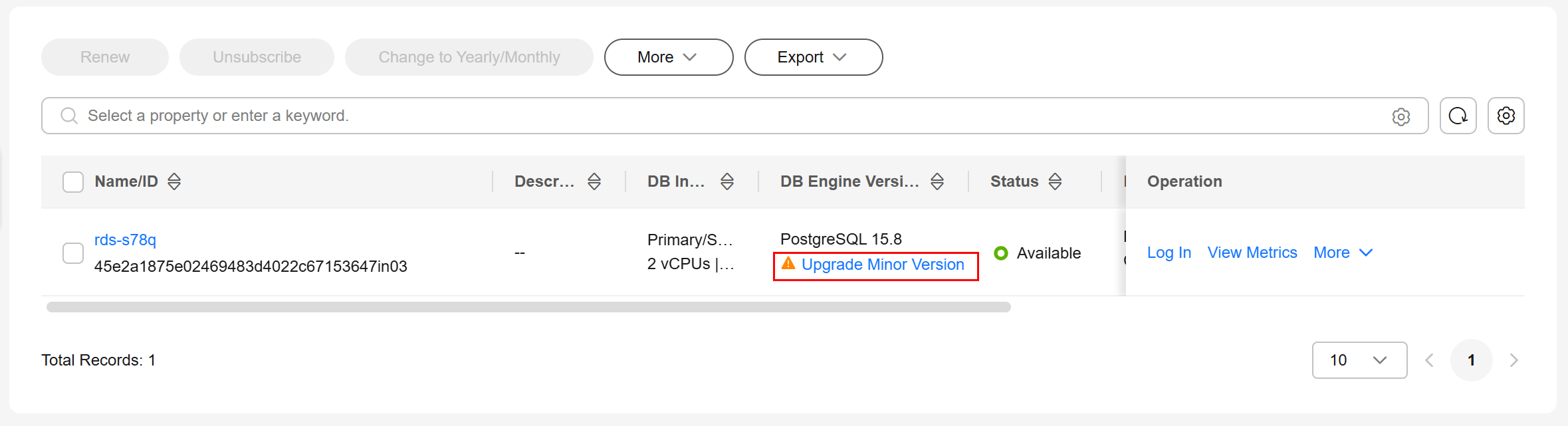The image size is (1568, 426).
Task: Check the select-all checkbox in header
Action: tap(73, 182)
